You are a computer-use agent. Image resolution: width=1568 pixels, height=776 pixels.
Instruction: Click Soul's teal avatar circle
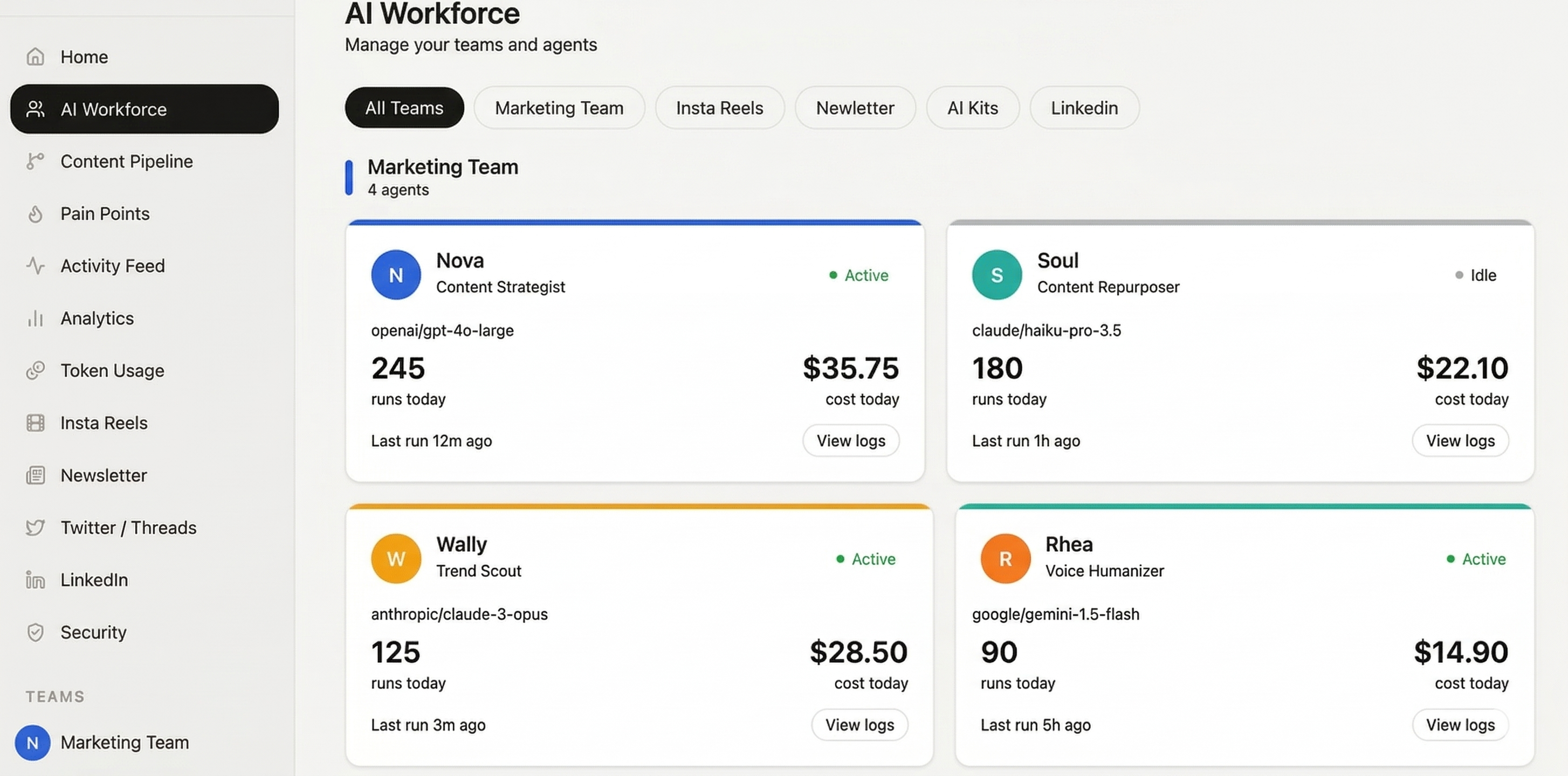(996, 275)
